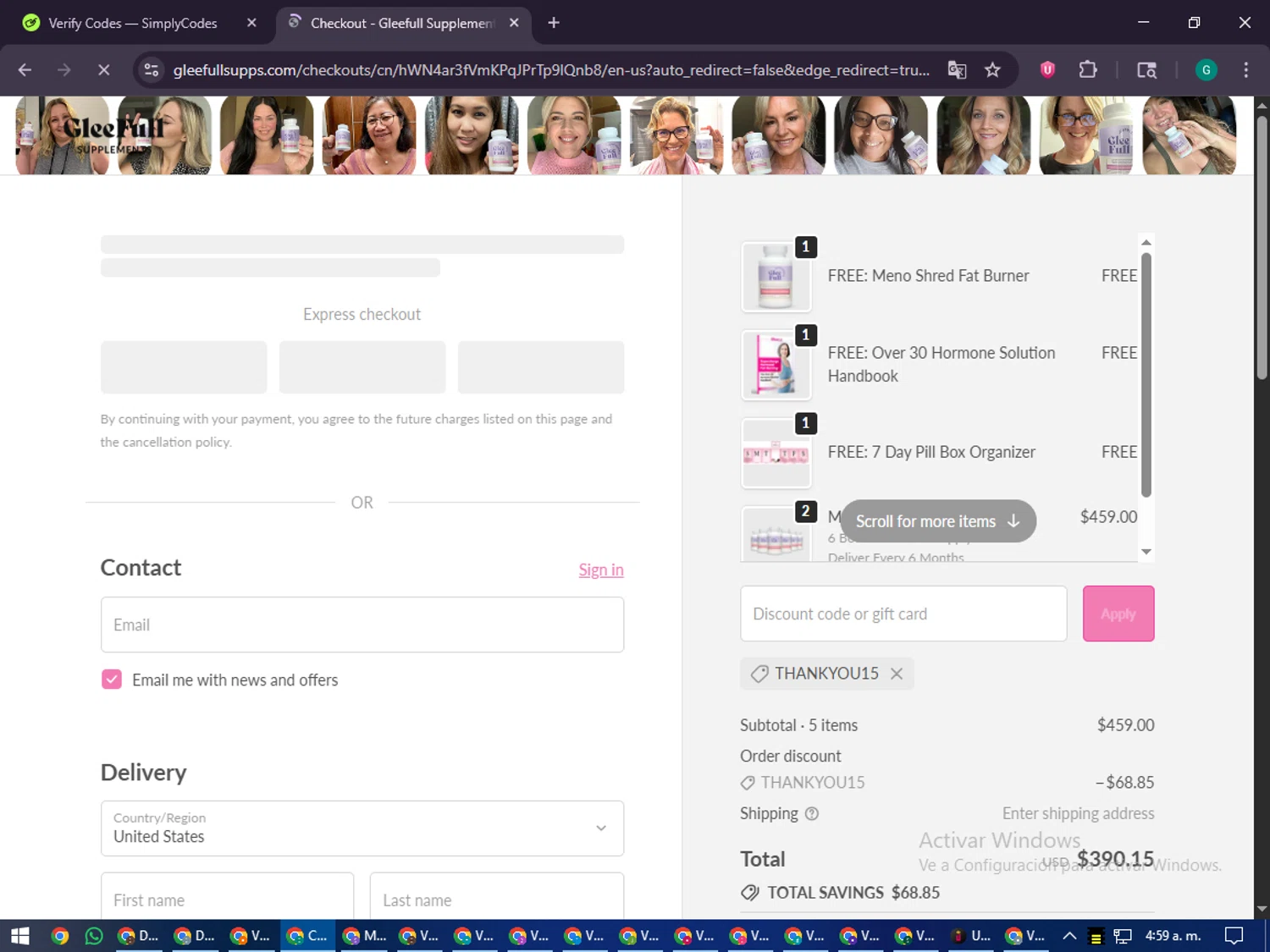This screenshot has height=952, width=1270.
Task: Translate this page icon
Action: (x=957, y=70)
